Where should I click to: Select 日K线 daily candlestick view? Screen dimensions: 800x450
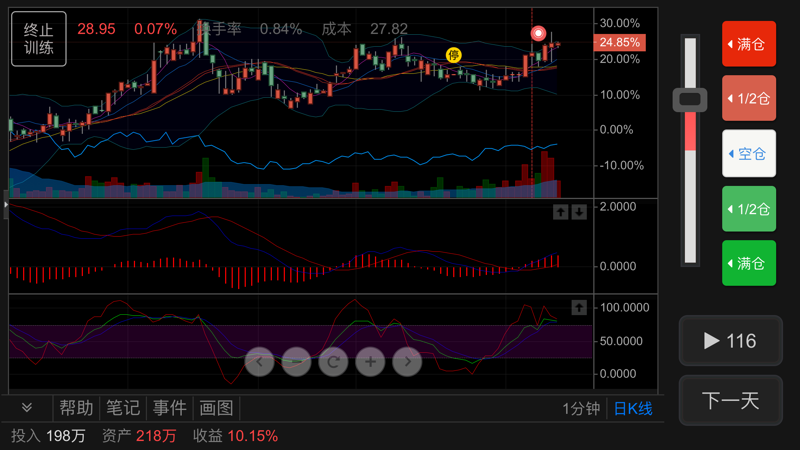click(x=633, y=409)
